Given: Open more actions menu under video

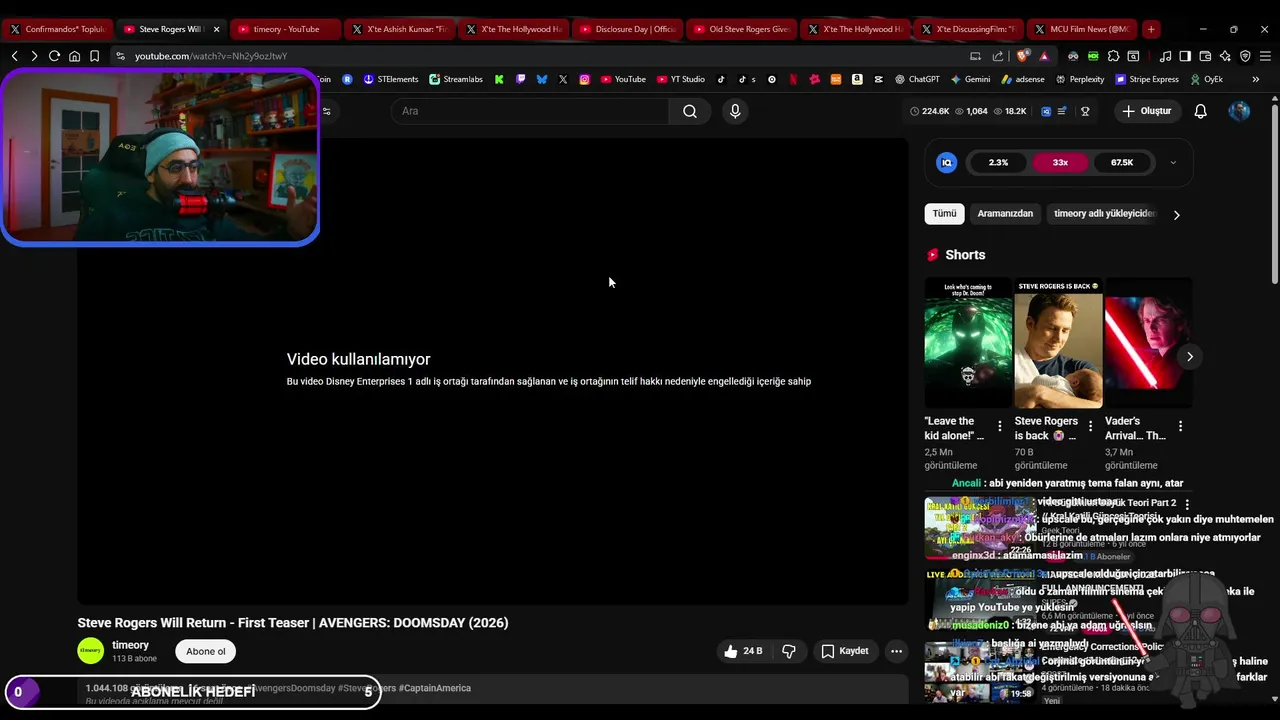Looking at the screenshot, I should point(896,651).
